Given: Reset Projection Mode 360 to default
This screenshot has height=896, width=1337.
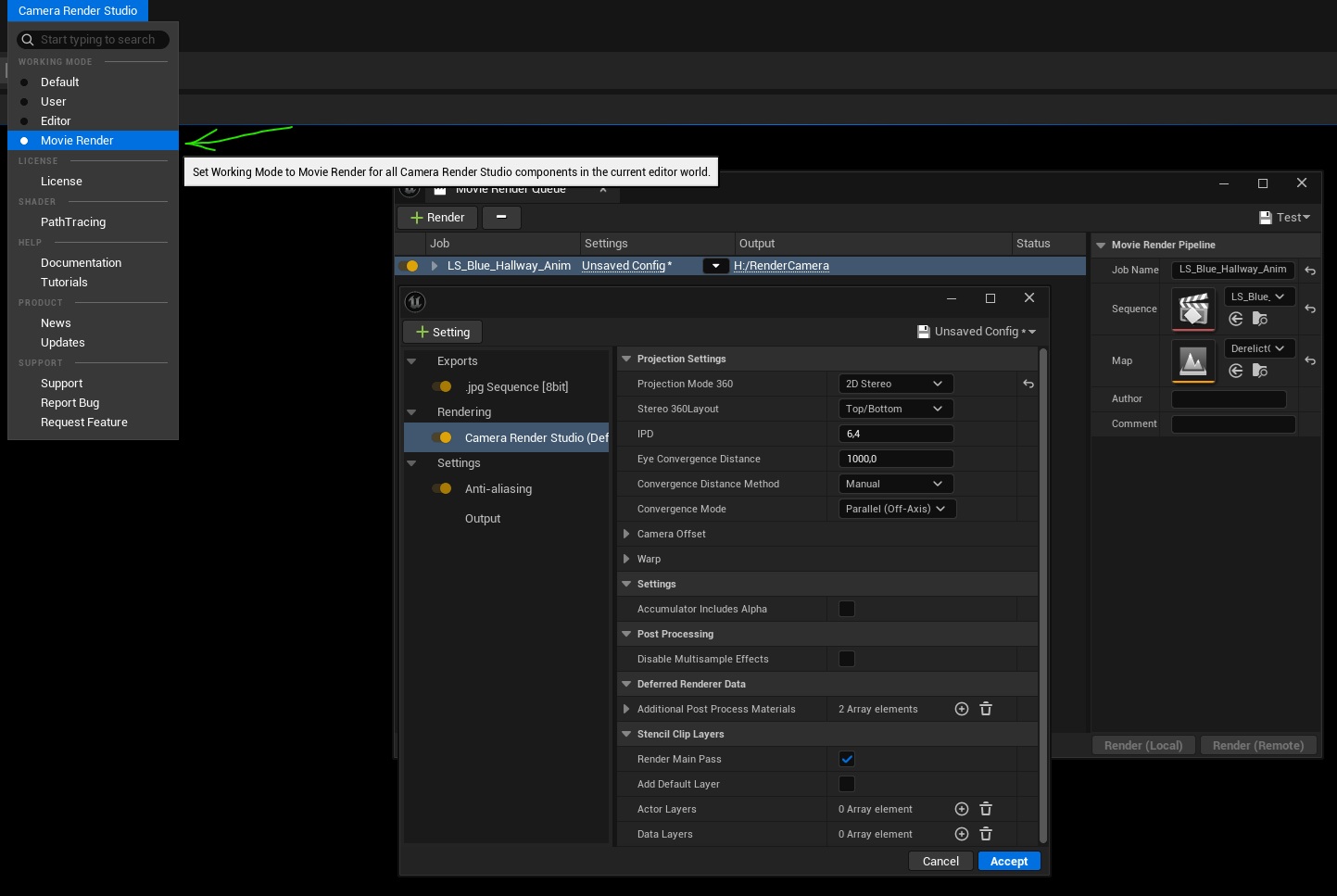Looking at the screenshot, I should 1028,384.
